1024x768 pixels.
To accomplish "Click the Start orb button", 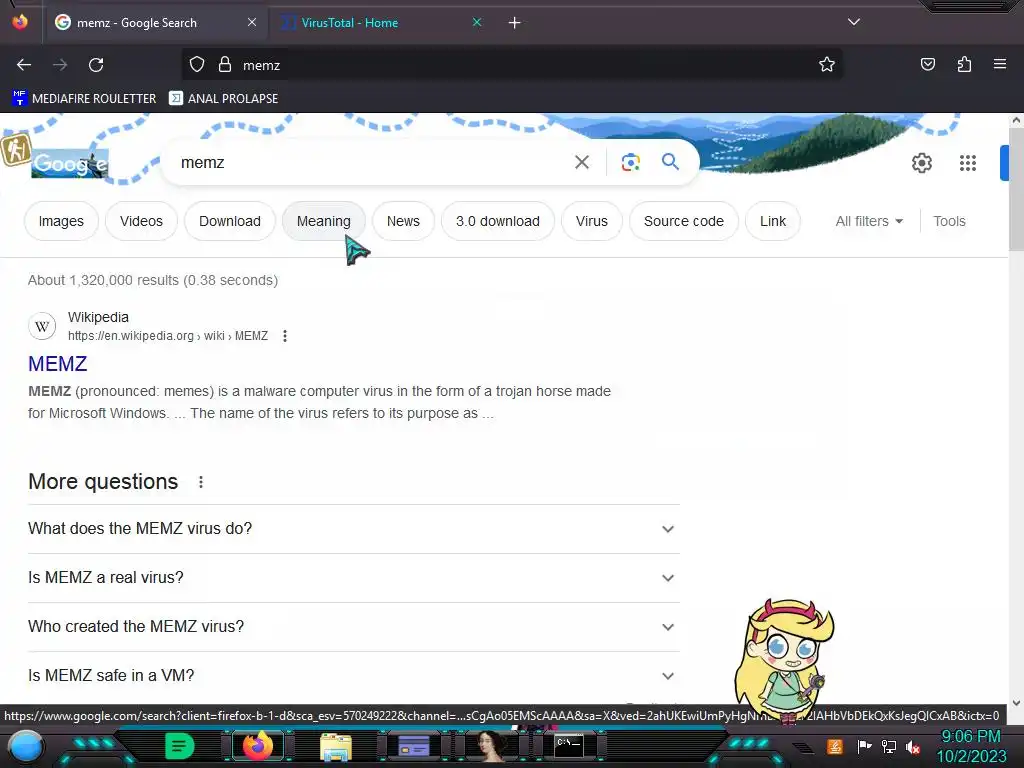I will (25, 747).
